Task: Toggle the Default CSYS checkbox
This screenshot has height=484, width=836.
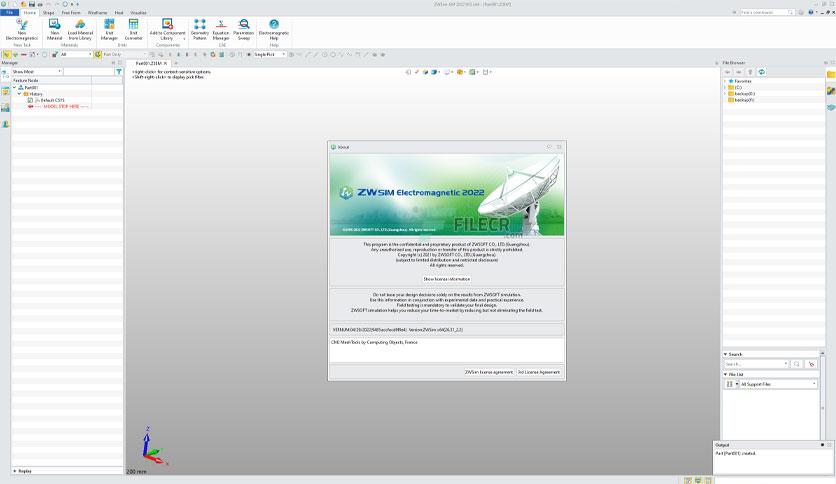Action: [30, 100]
